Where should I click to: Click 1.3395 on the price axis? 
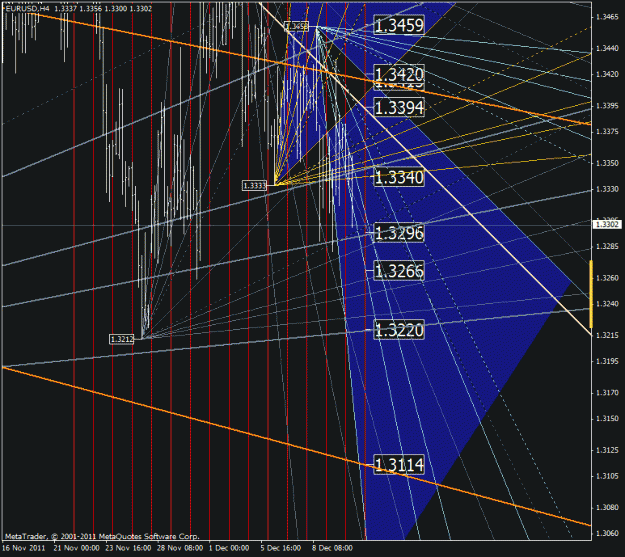tap(607, 106)
